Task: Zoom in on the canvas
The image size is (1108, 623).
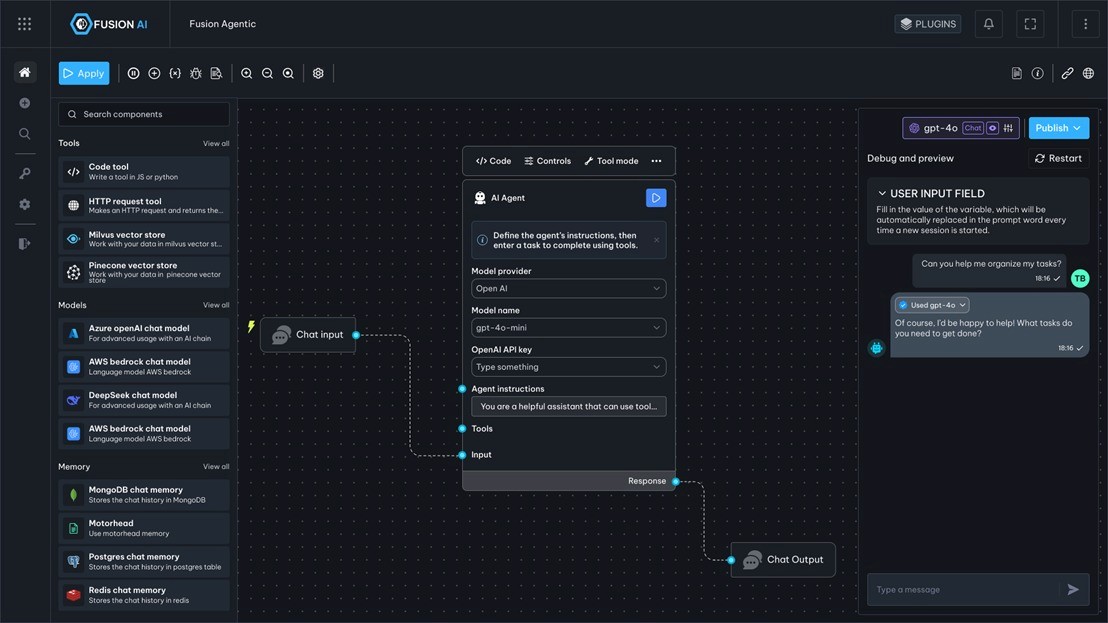Action: 247,73
